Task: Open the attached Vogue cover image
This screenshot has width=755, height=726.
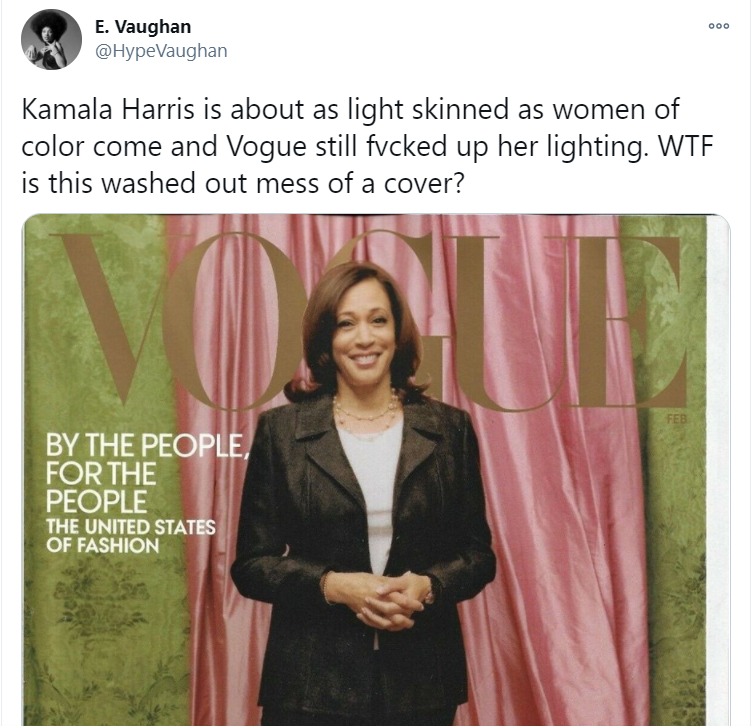Action: (x=376, y=470)
